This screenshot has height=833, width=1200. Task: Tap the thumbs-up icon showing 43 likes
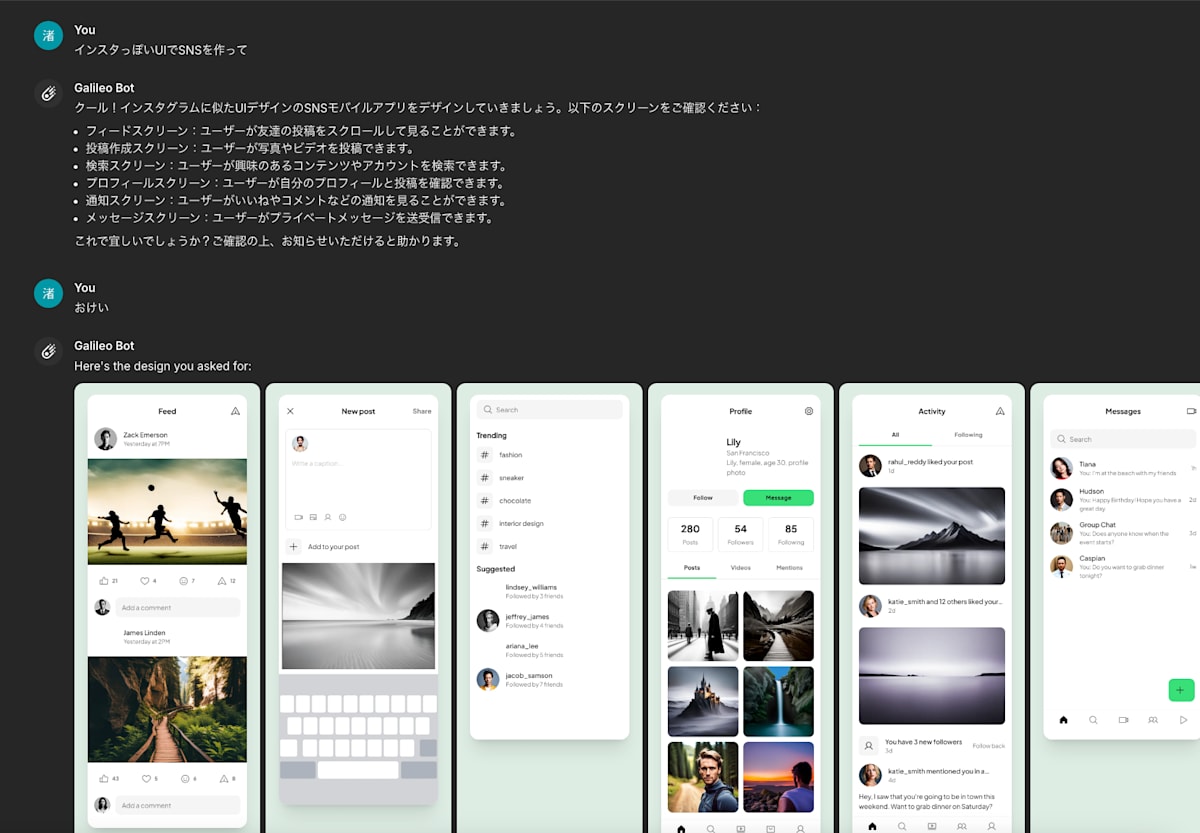click(x=104, y=778)
